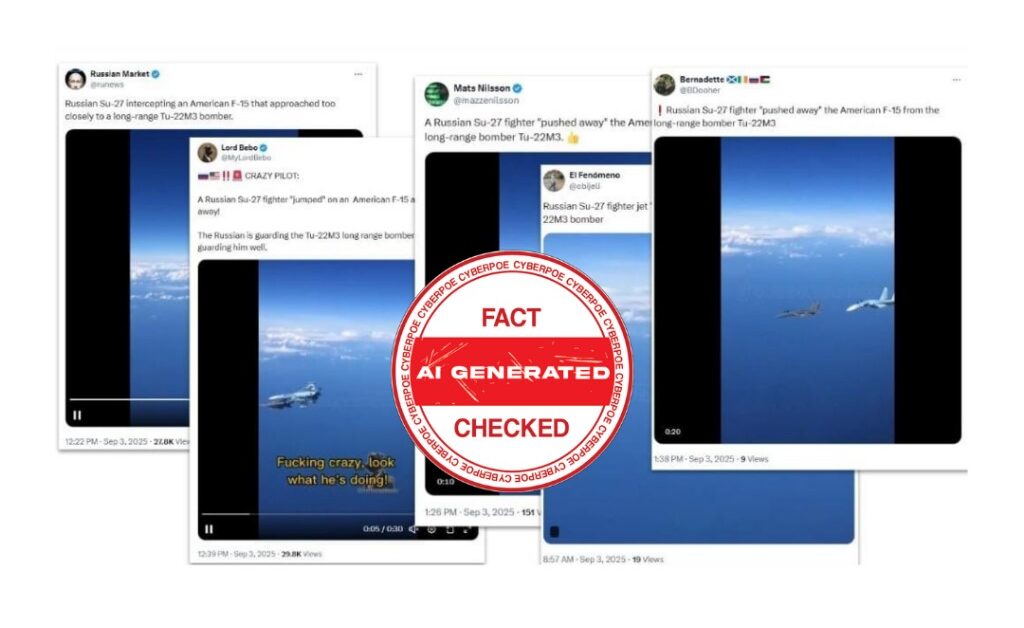Screen dimensions: 1024x628
Task: Open the @MyLordBebo handle link
Action: tap(246, 158)
